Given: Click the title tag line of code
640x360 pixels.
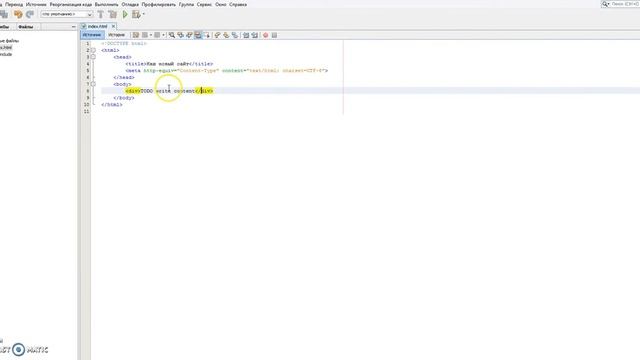Looking at the screenshot, I should point(169,64).
